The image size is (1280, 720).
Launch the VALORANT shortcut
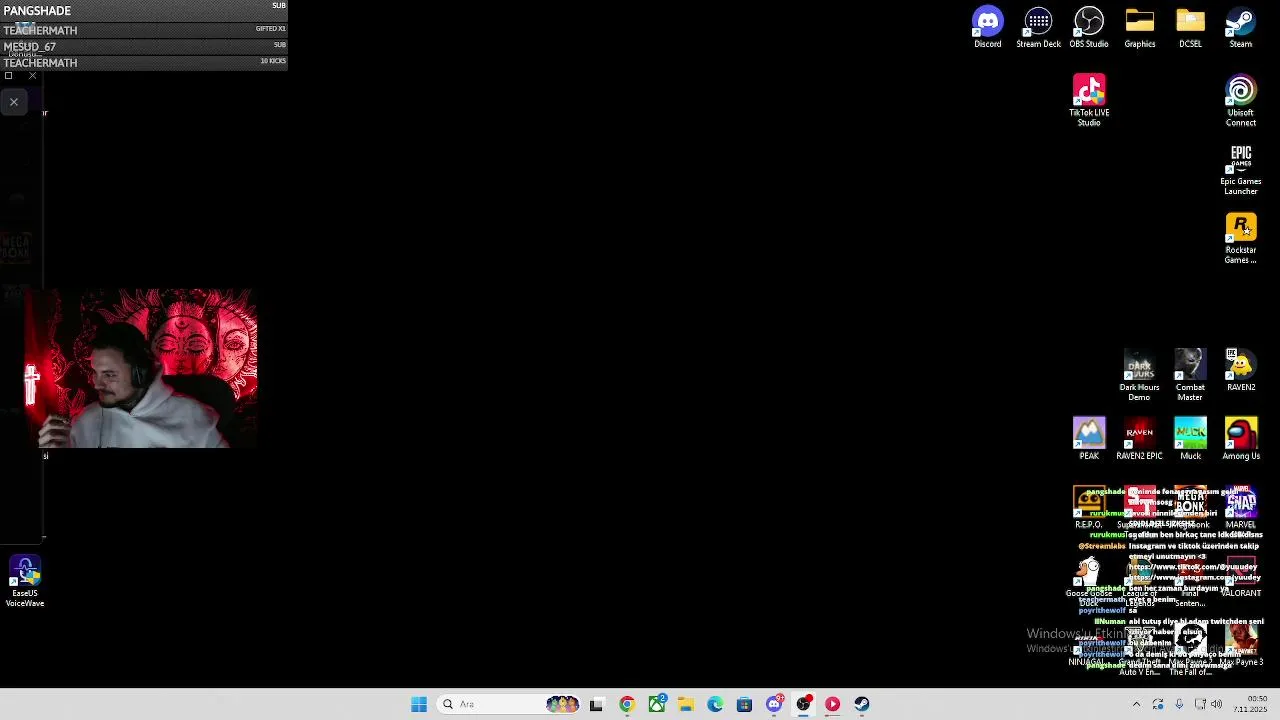(1241, 577)
